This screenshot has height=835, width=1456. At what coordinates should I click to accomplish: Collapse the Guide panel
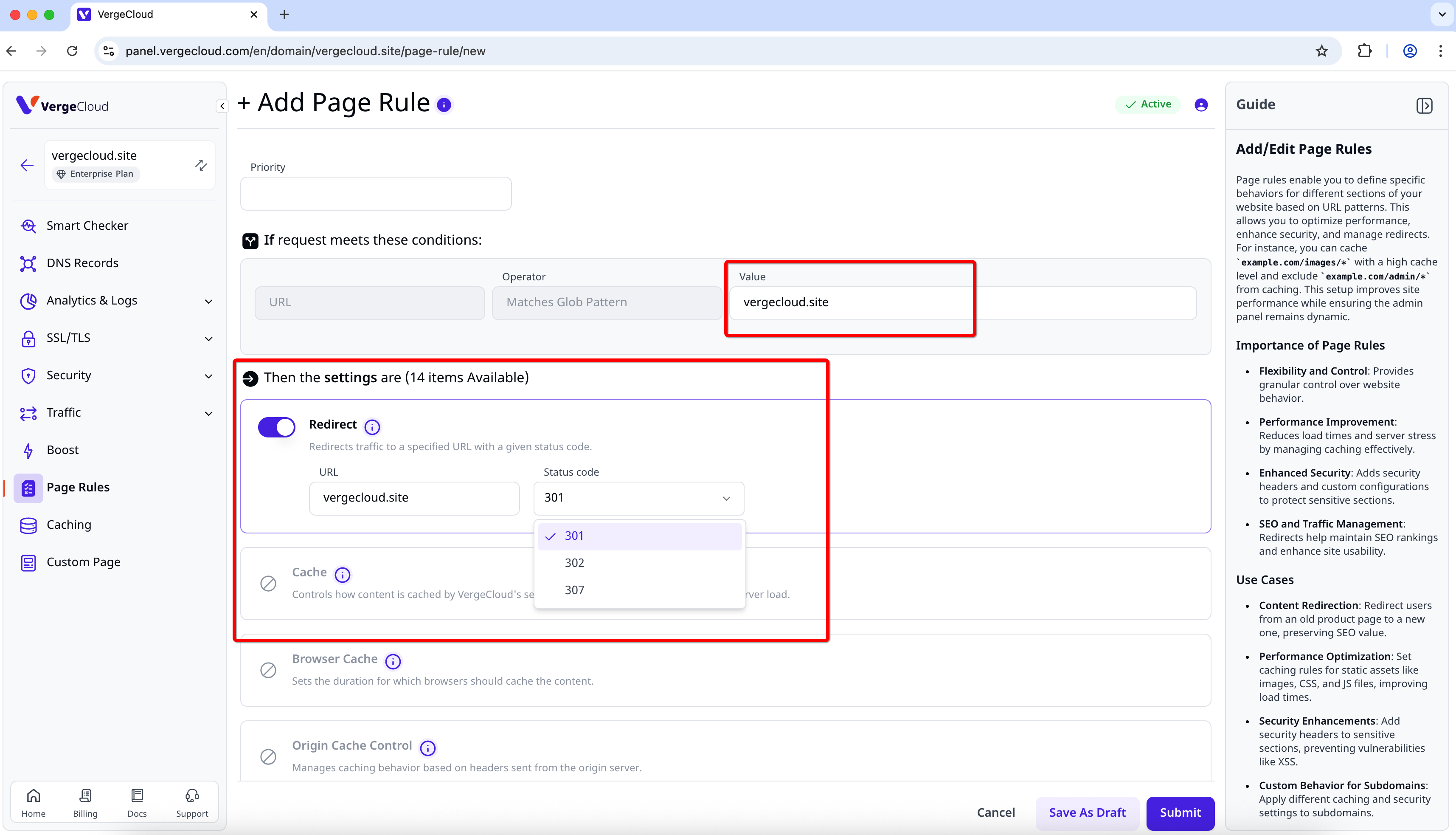click(x=1424, y=105)
